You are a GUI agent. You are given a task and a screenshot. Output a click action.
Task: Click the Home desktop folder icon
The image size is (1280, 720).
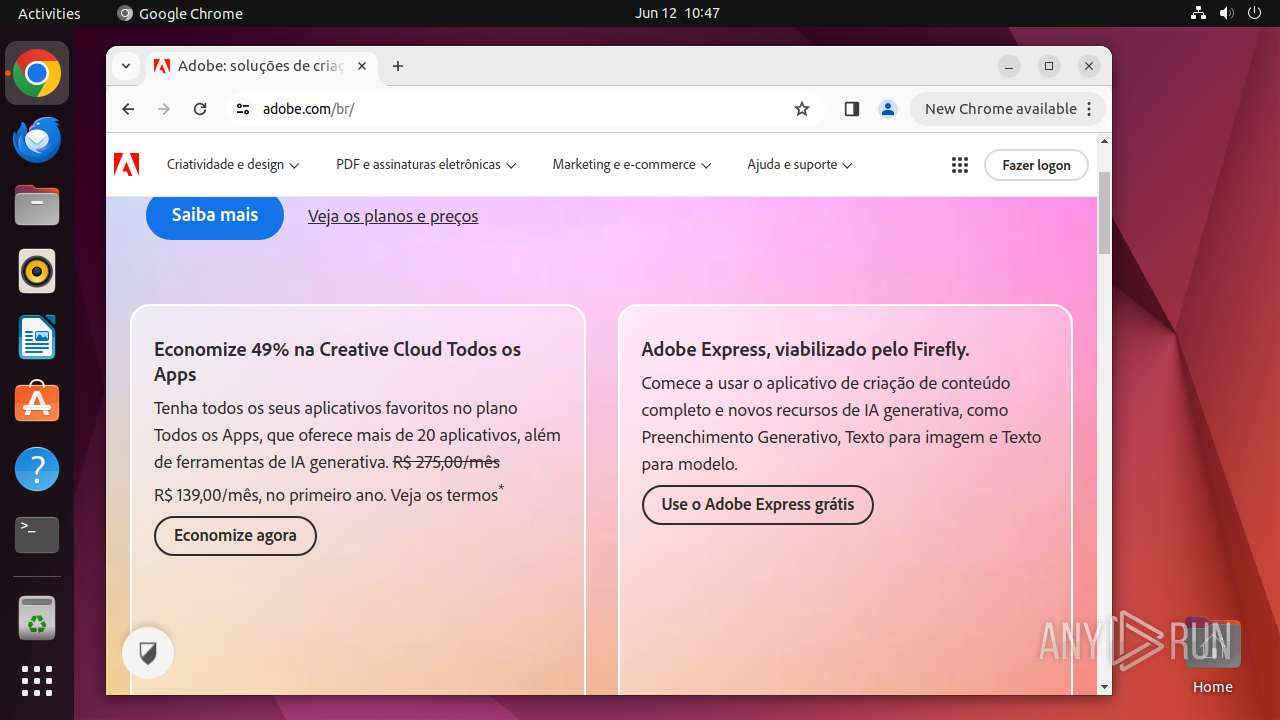coord(1212,657)
